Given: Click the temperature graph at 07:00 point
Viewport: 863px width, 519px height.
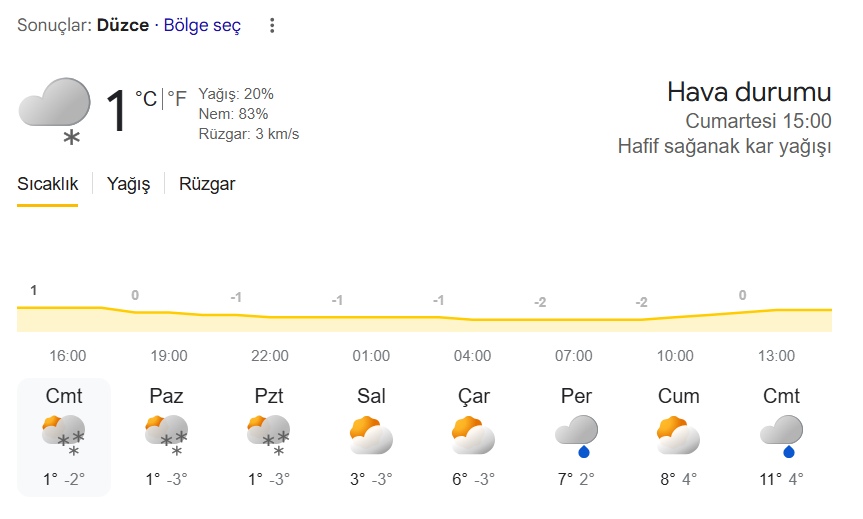Looking at the screenshot, I should [574, 320].
